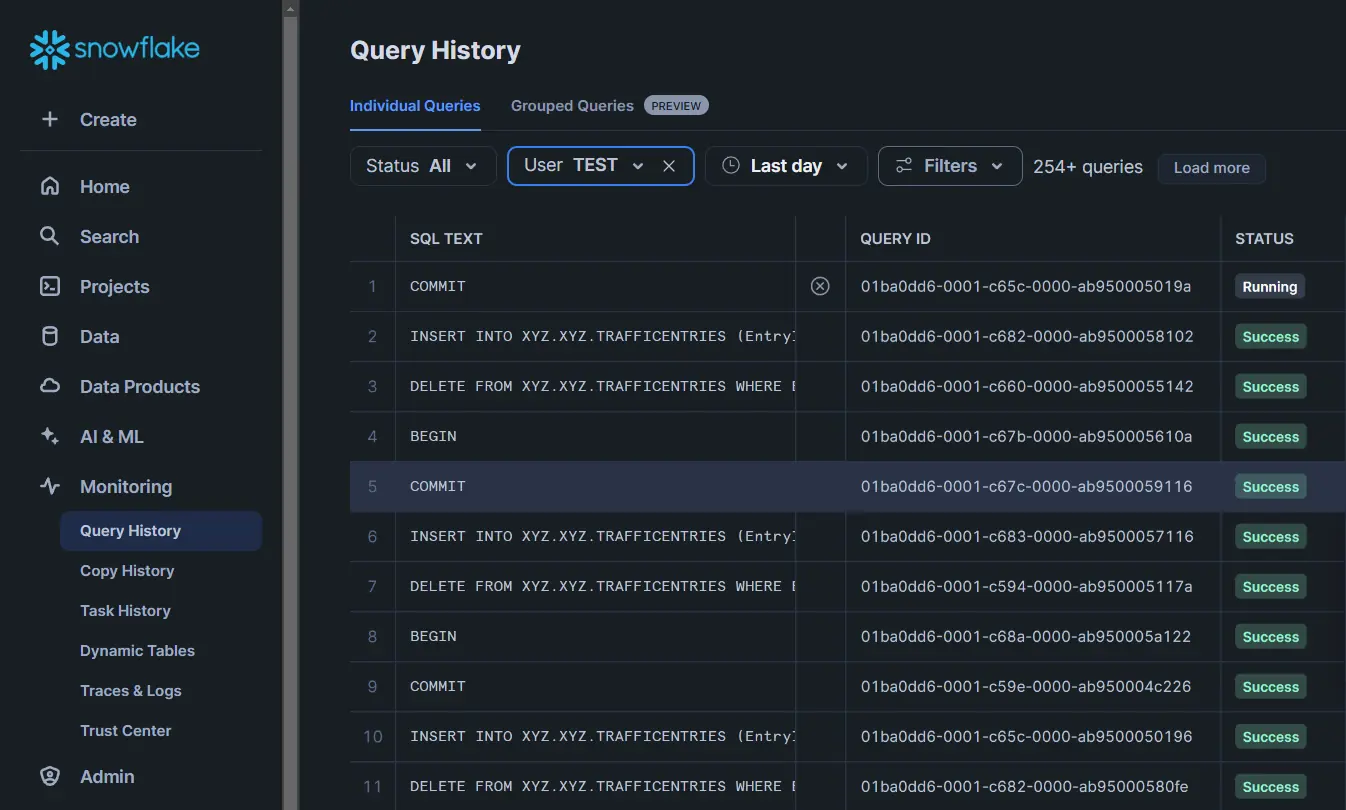Select row 9 COMMIT query text
This screenshot has width=1346, height=810.
coord(438,686)
